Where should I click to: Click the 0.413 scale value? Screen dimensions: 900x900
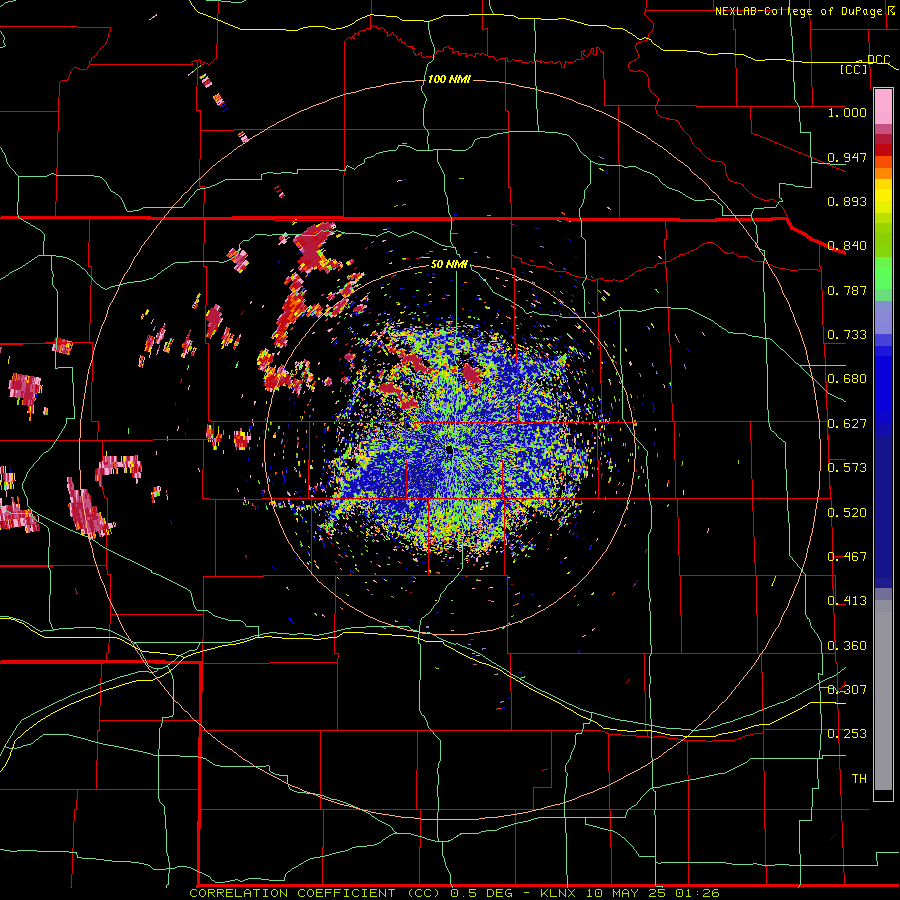847,601
